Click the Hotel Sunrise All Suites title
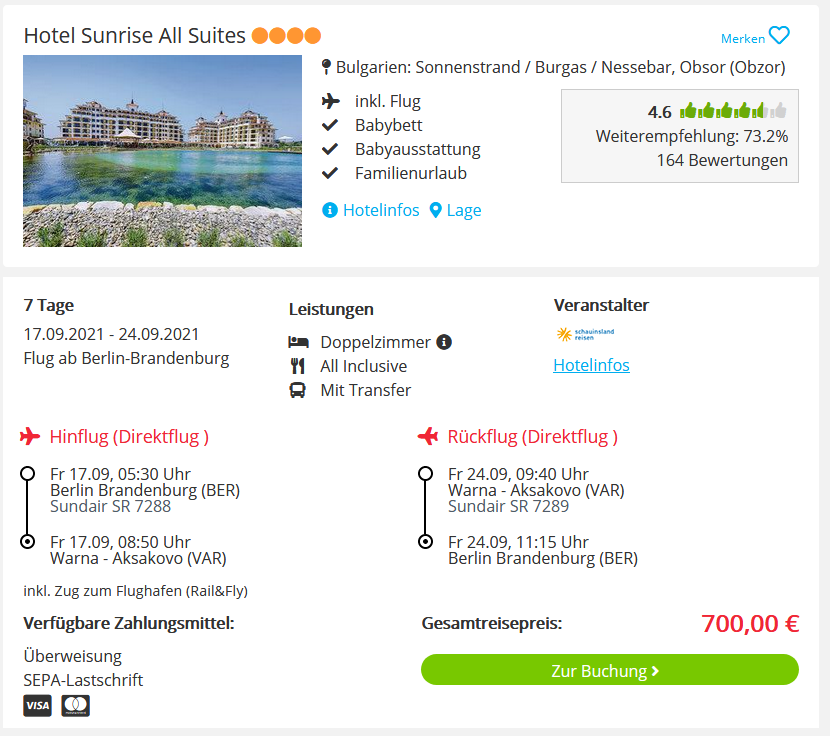830x736 pixels. click(134, 35)
